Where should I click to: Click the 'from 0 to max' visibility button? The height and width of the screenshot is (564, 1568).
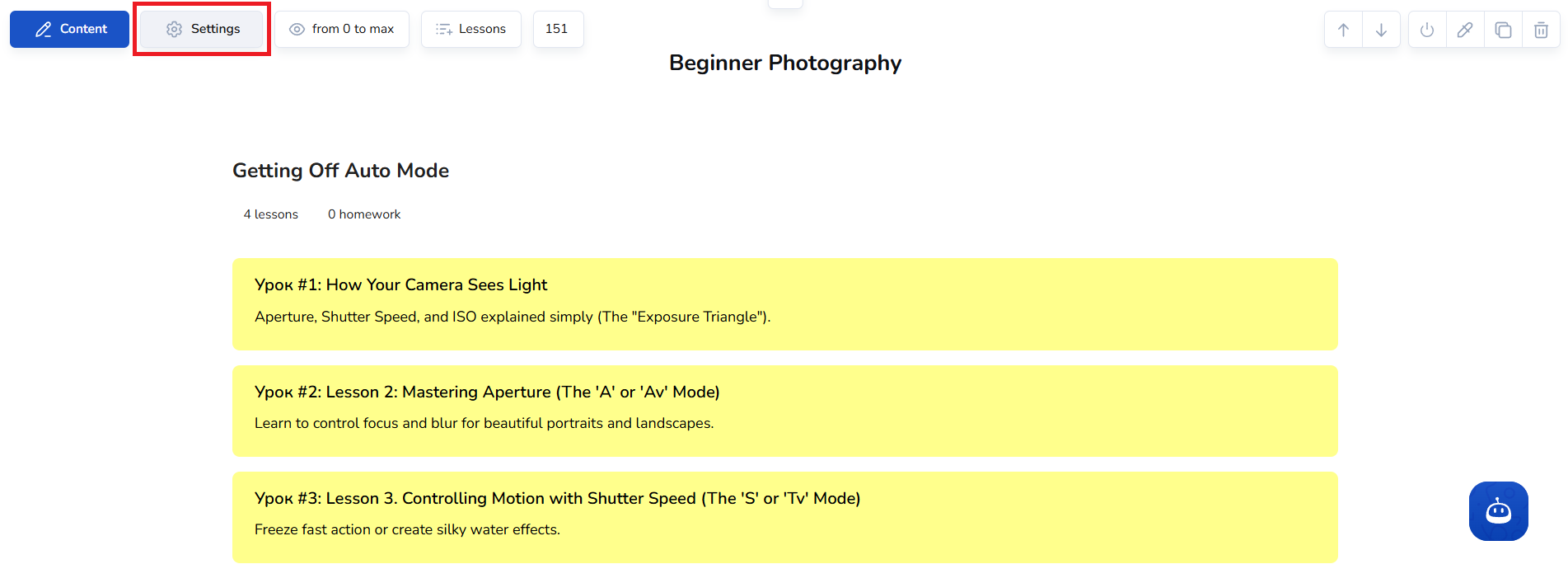pos(342,29)
